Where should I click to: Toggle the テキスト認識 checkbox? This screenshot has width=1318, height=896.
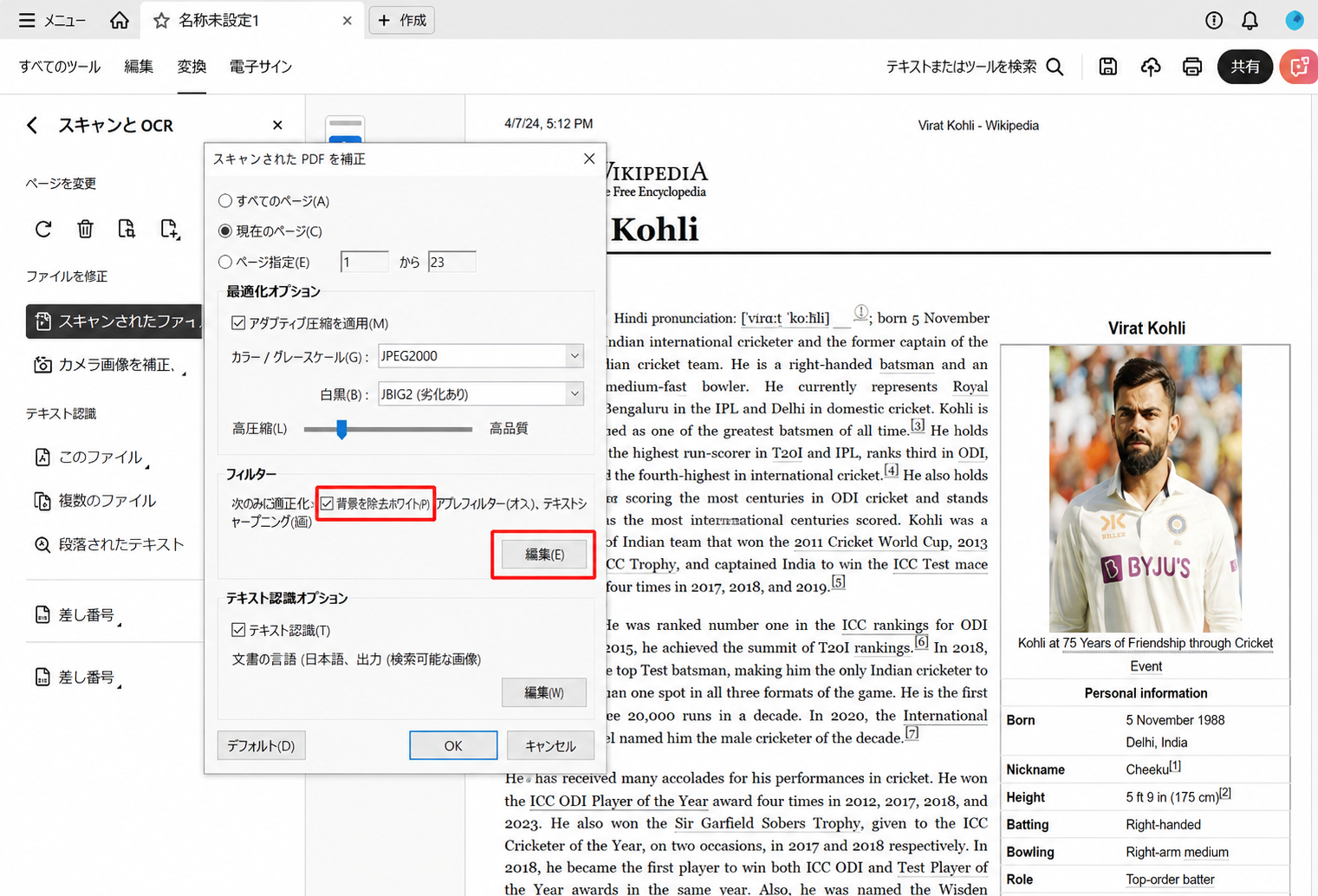238,630
